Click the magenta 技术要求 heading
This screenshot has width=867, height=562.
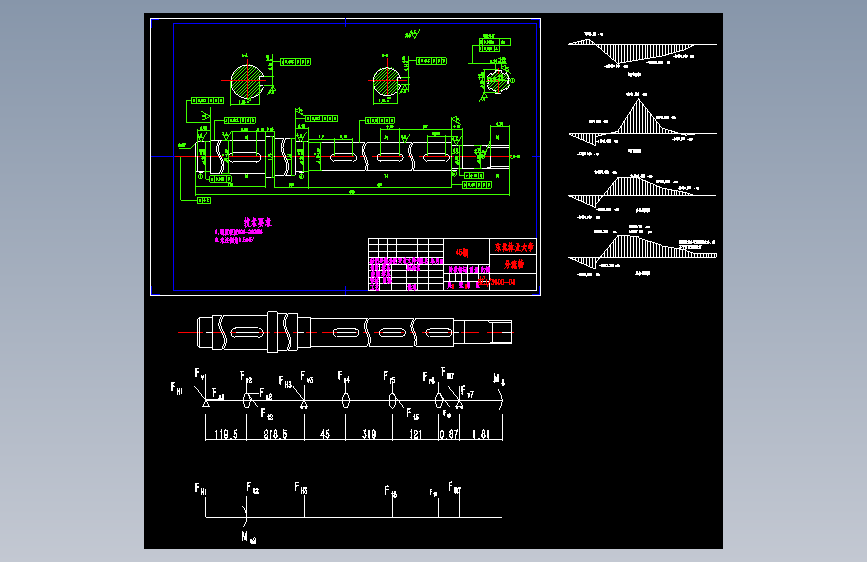coord(258,222)
